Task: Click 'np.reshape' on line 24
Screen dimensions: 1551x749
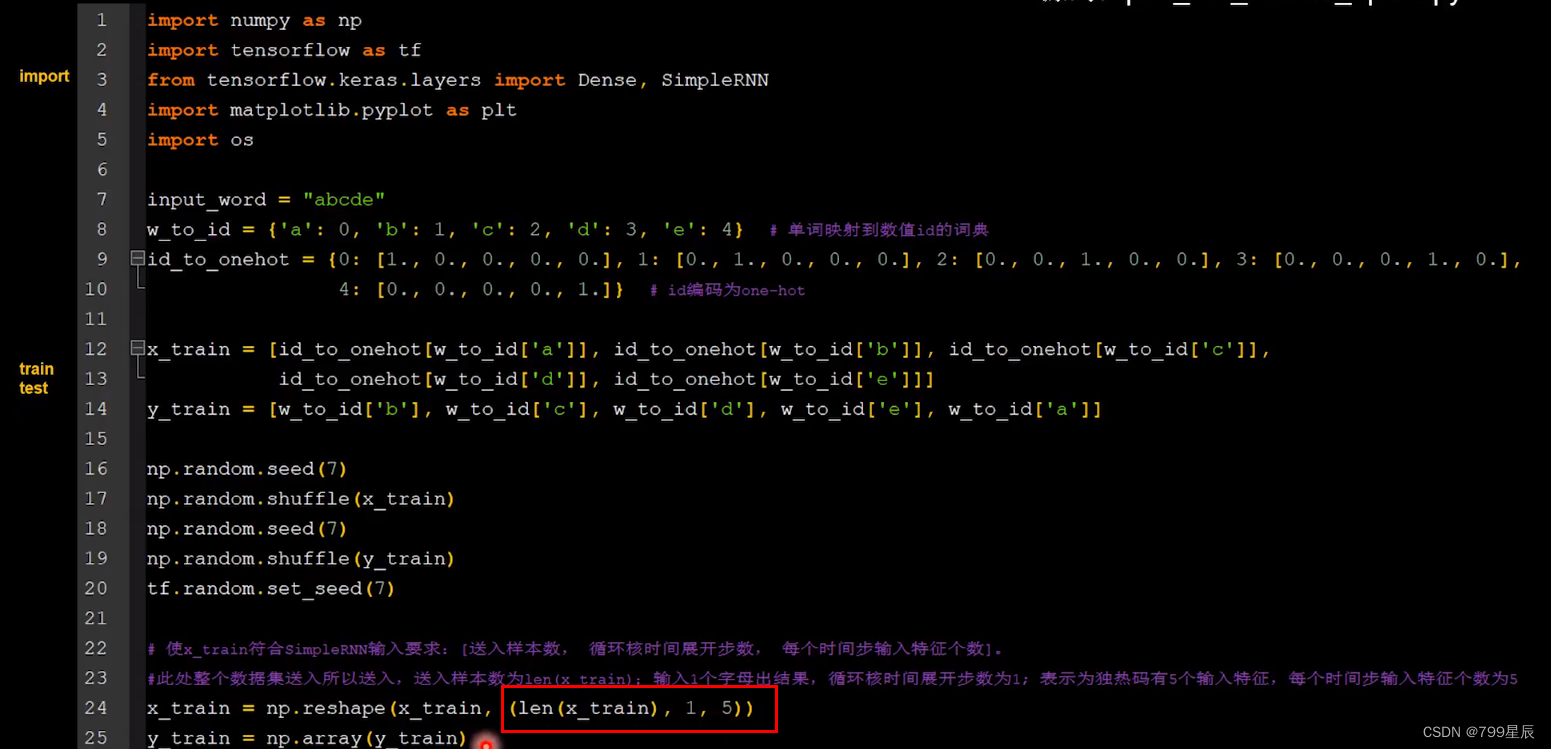Action: pyautogui.click(x=326, y=708)
